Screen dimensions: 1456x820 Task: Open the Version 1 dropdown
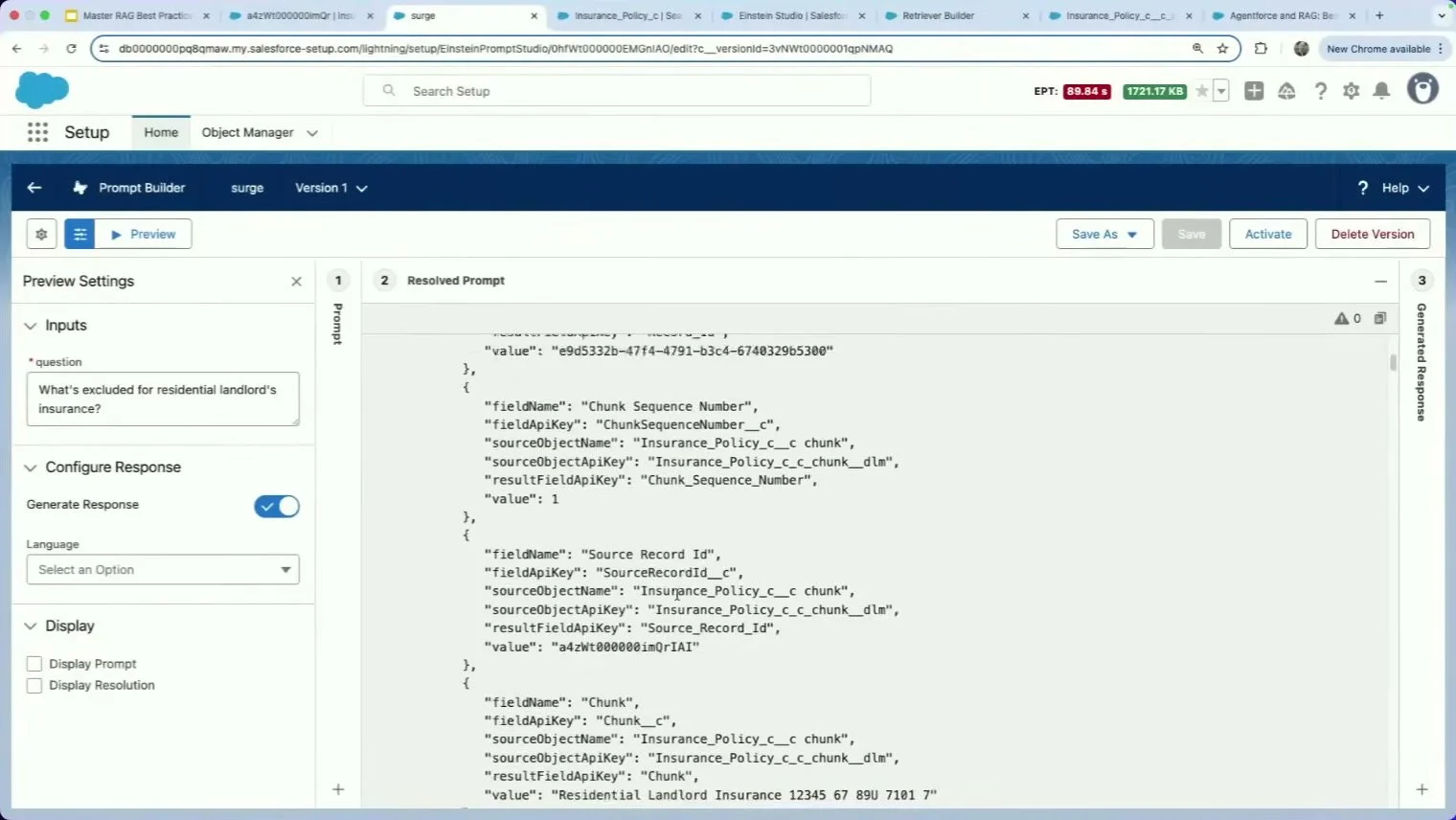(330, 188)
